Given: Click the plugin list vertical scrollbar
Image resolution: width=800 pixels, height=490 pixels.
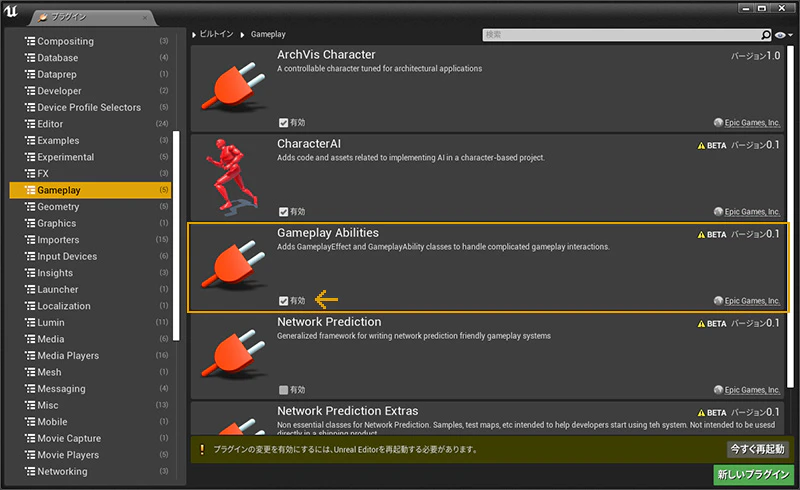Looking at the screenshot, I should pos(790,217).
